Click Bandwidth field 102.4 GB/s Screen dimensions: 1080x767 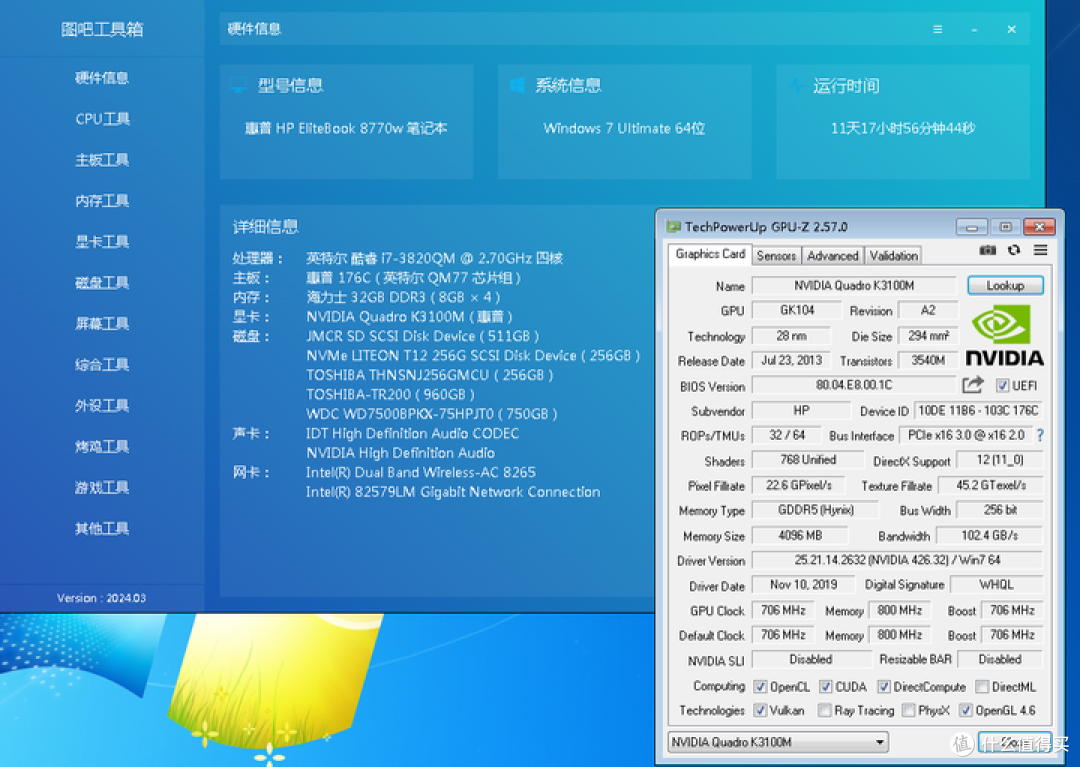click(989, 535)
